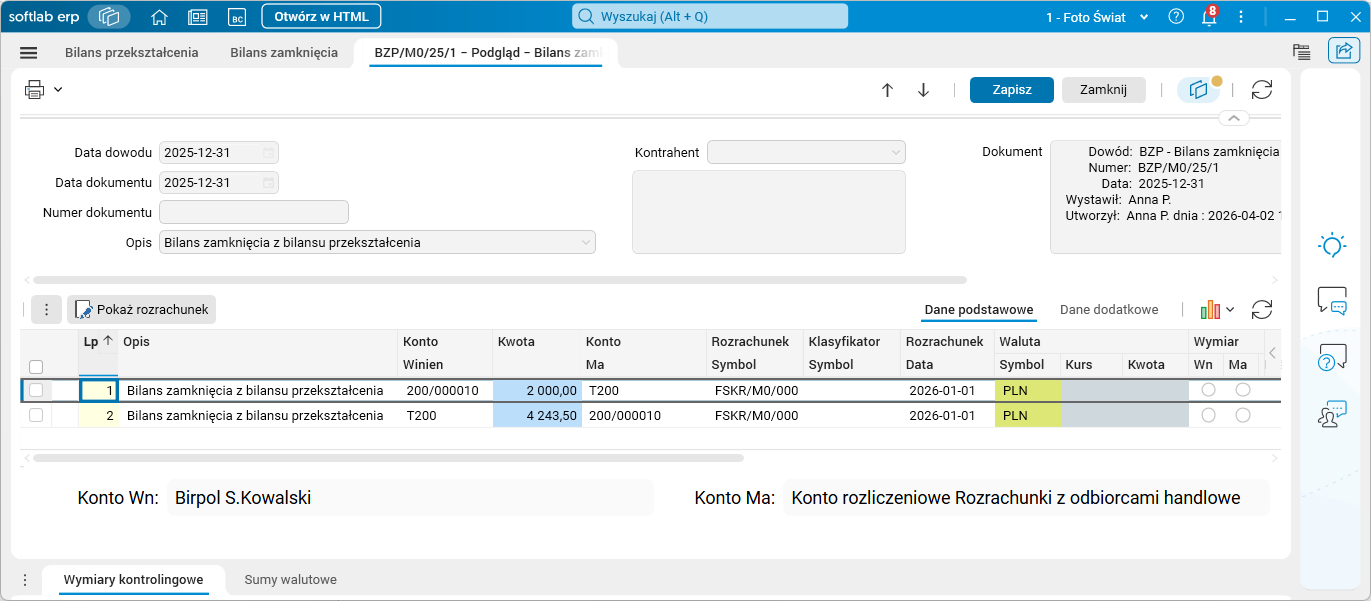This screenshot has height=601, width=1371.
Task: Click the grid horizontal scrollbar
Action: 388,458
